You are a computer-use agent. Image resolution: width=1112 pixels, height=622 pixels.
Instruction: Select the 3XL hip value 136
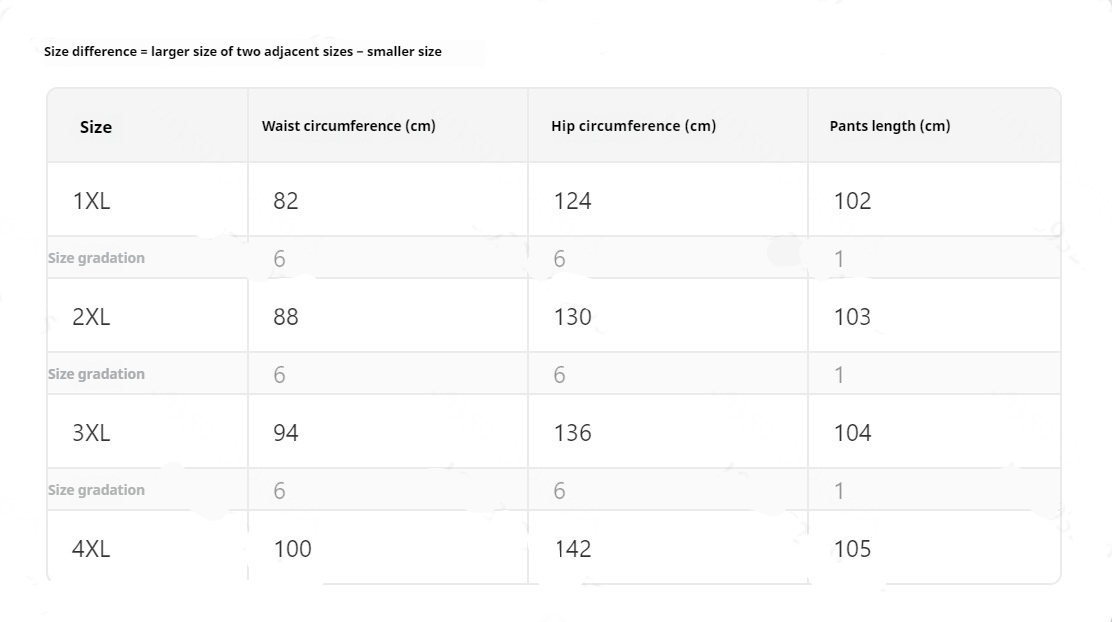(572, 433)
